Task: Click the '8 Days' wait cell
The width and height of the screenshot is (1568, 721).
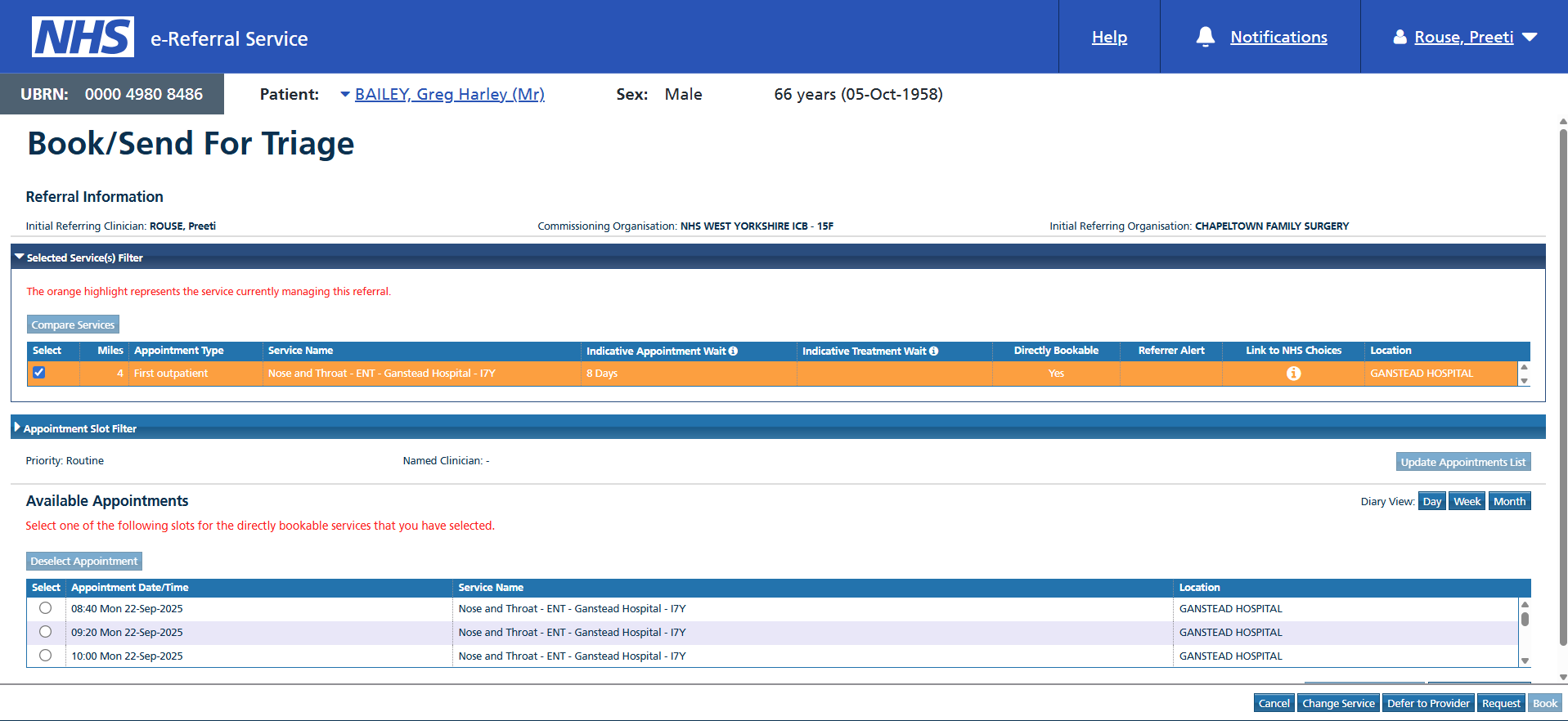Action: 689,374
